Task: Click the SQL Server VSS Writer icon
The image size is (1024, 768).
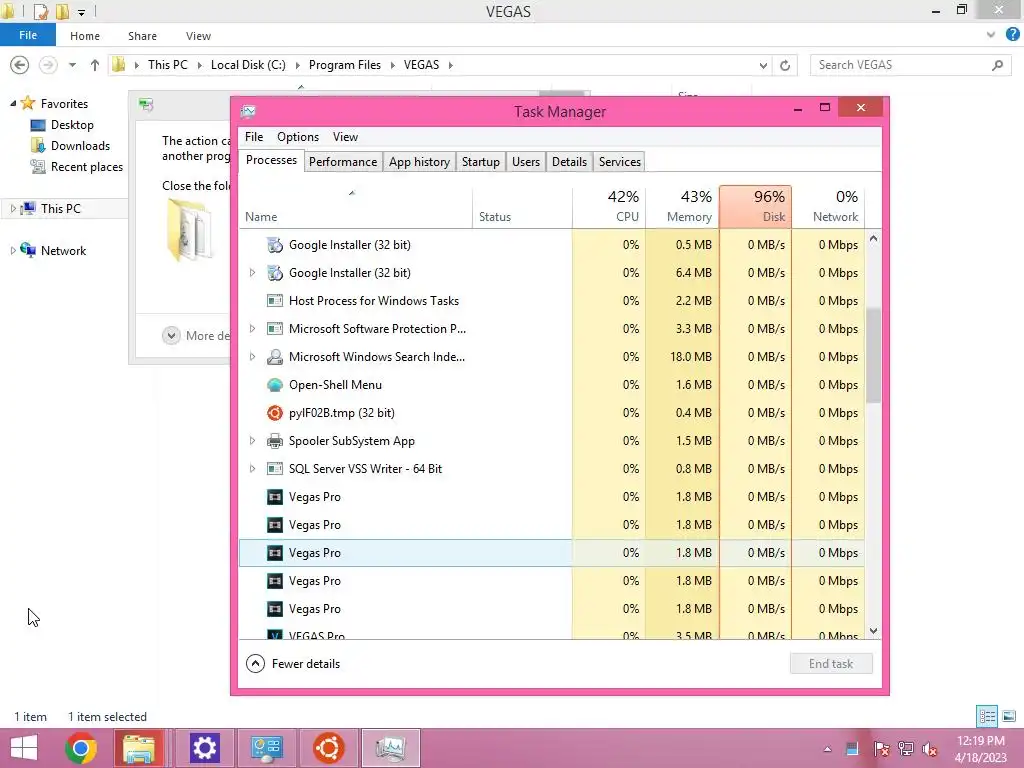Action: click(x=275, y=469)
